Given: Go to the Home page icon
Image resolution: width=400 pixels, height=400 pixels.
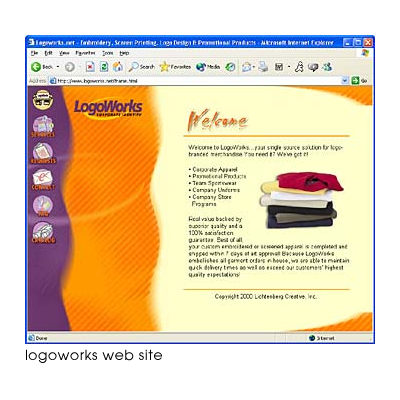Looking at the screenshot, I should [118, 67].
